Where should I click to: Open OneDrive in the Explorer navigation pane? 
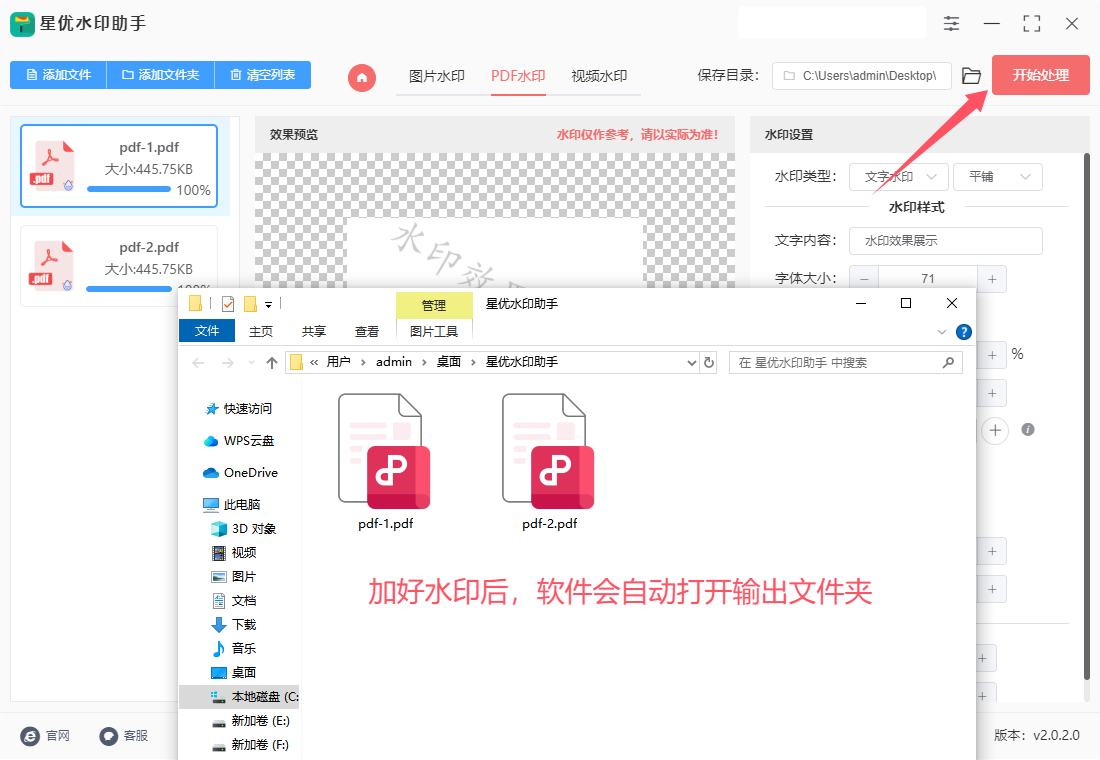(240, 473)
